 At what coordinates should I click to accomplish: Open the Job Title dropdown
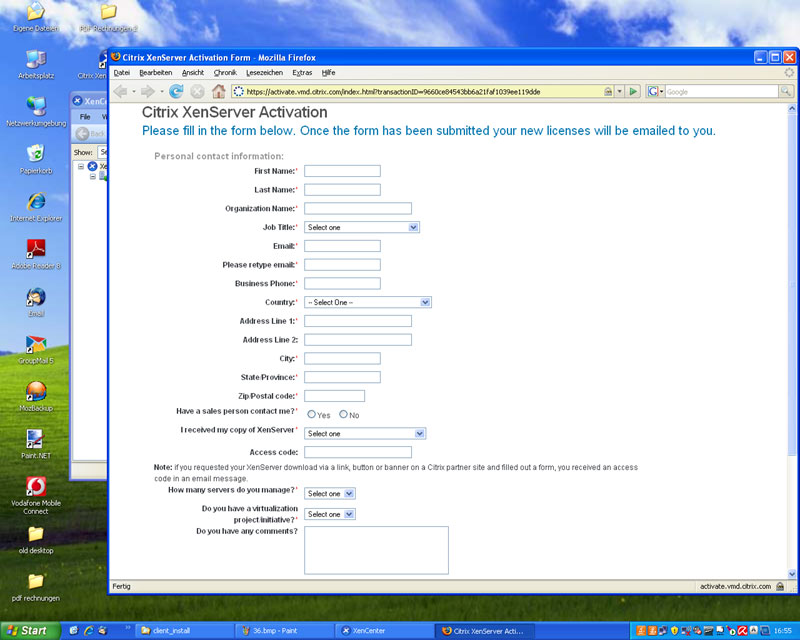point(362,227)
